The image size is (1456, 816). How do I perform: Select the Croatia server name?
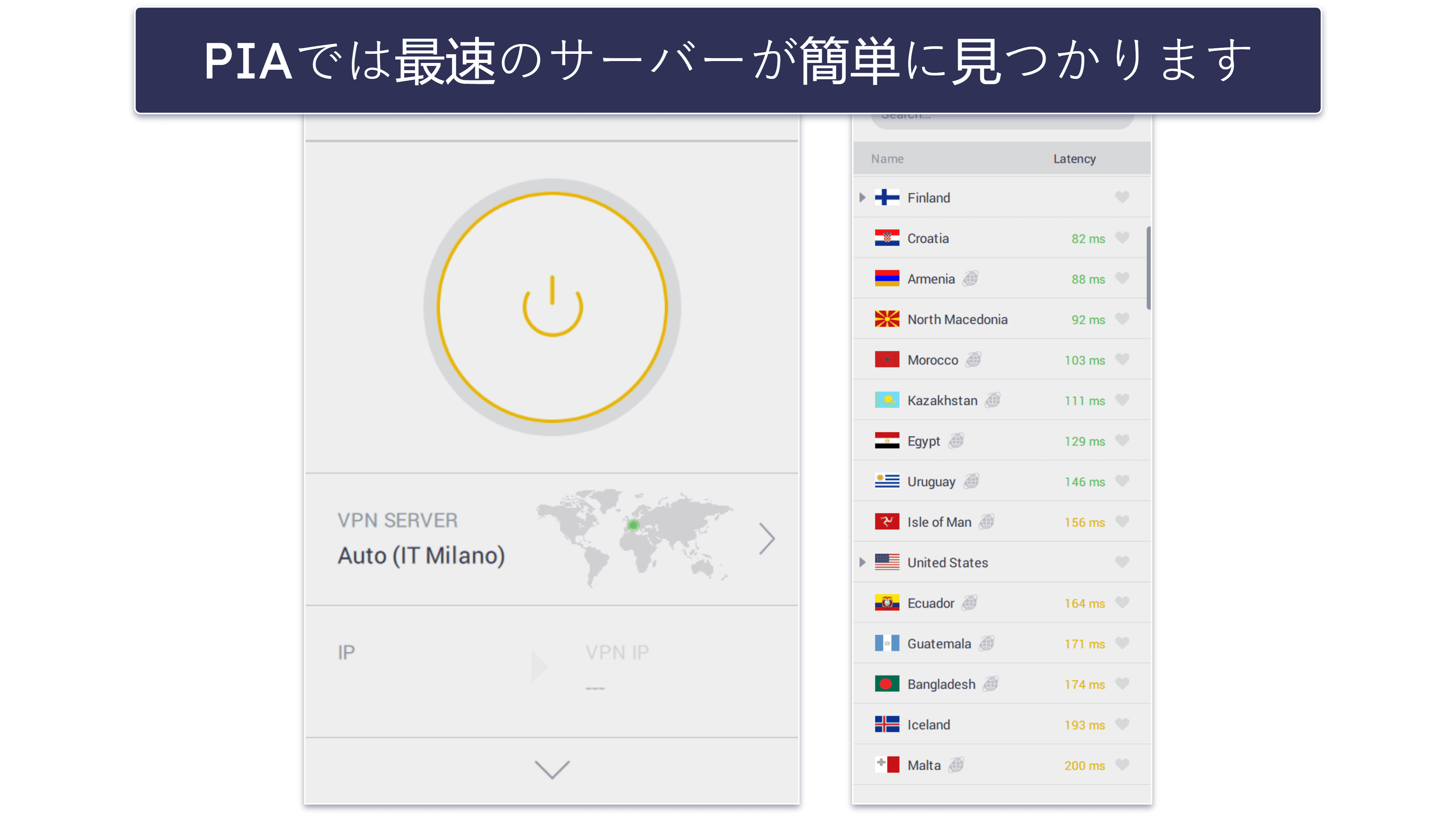click(x=928, y=239)
